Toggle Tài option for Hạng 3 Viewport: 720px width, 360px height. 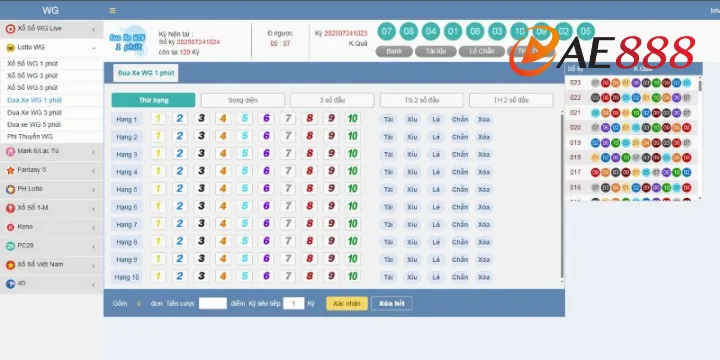(388, 154)
